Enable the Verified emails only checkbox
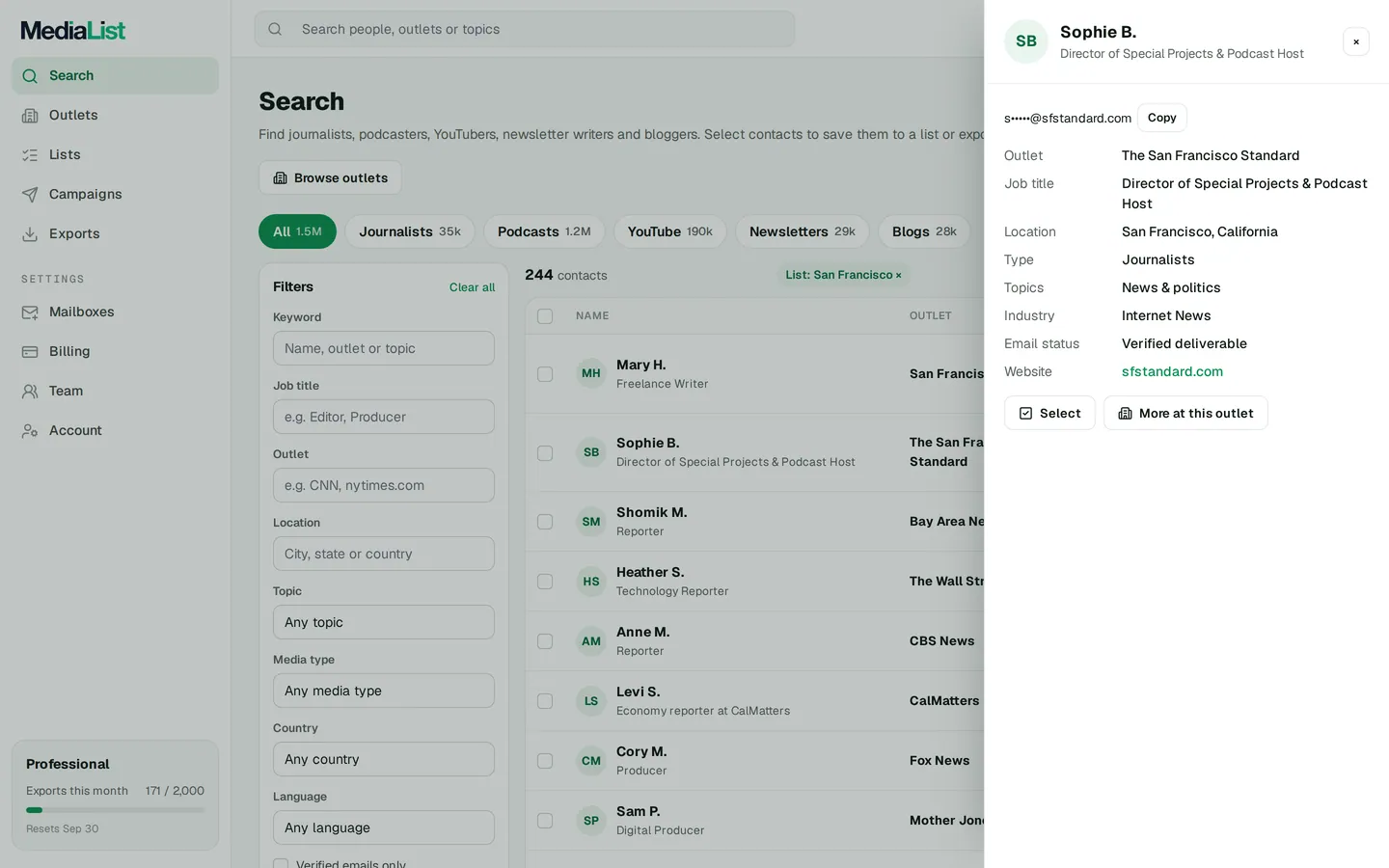This screenshot has width=1389, height=868. pyautogui.click(x=281, y=864)
